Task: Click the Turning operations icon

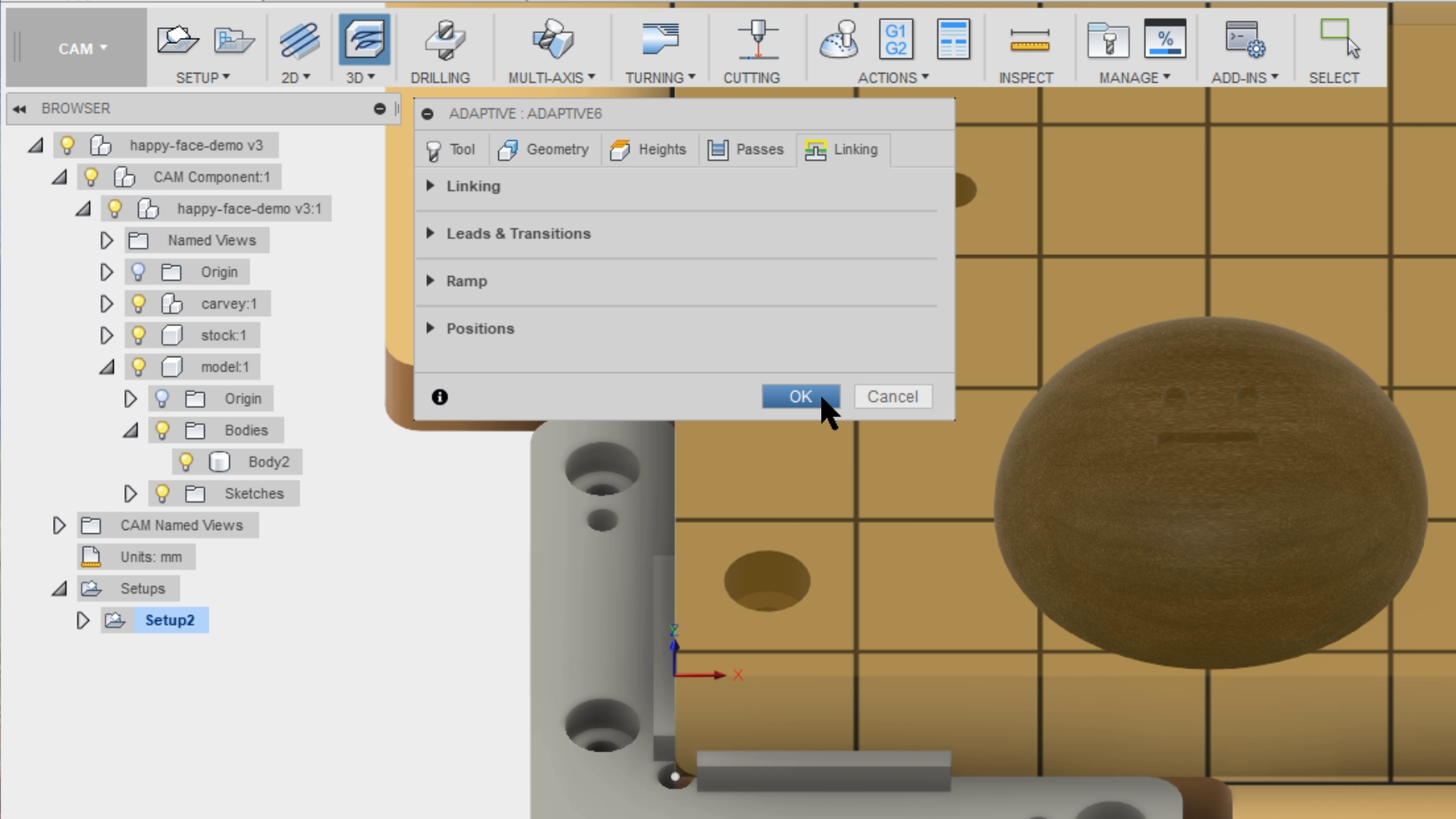Action: (x=658, y=36)
